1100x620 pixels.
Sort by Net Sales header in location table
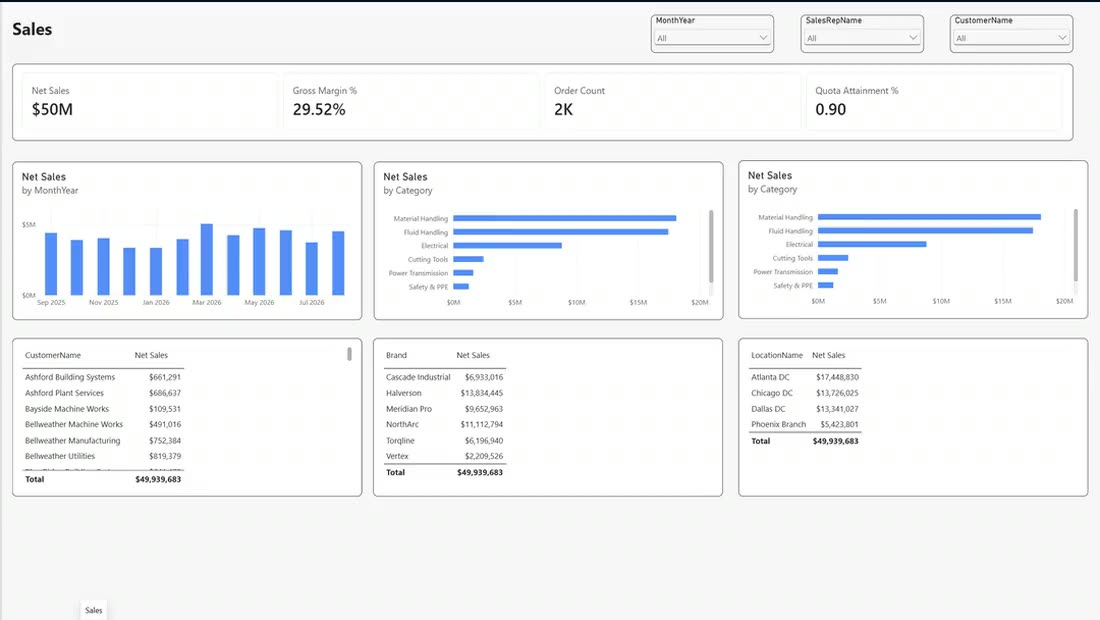(x=829, y=356)
